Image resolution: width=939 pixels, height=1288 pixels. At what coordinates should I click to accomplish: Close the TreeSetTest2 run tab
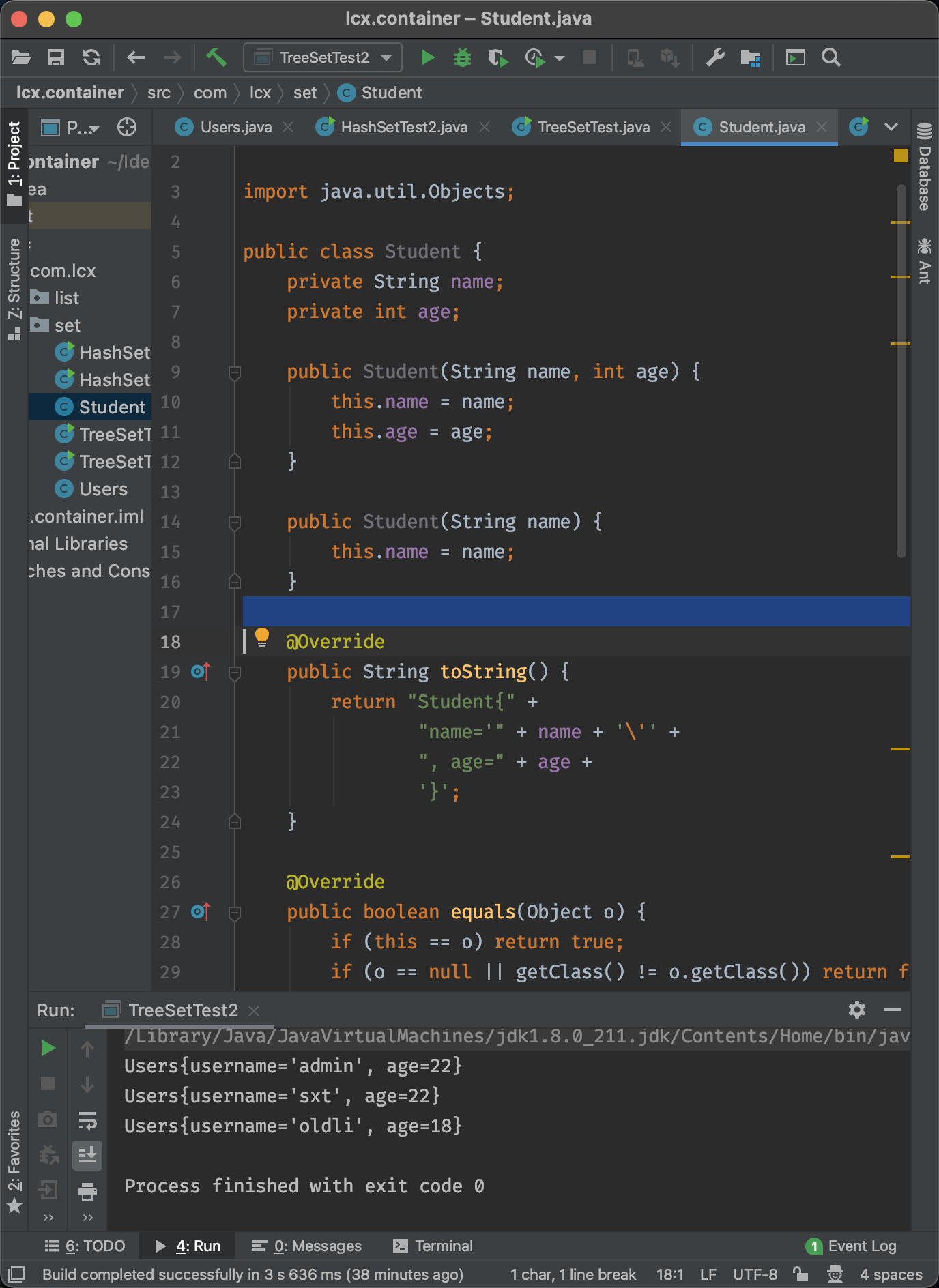254,1010
